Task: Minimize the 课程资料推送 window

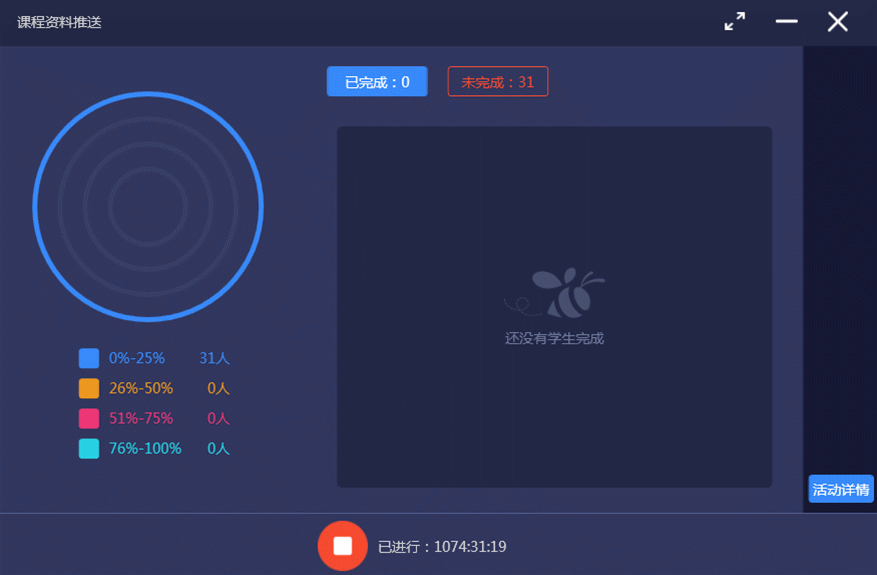Action: (786, 21)
